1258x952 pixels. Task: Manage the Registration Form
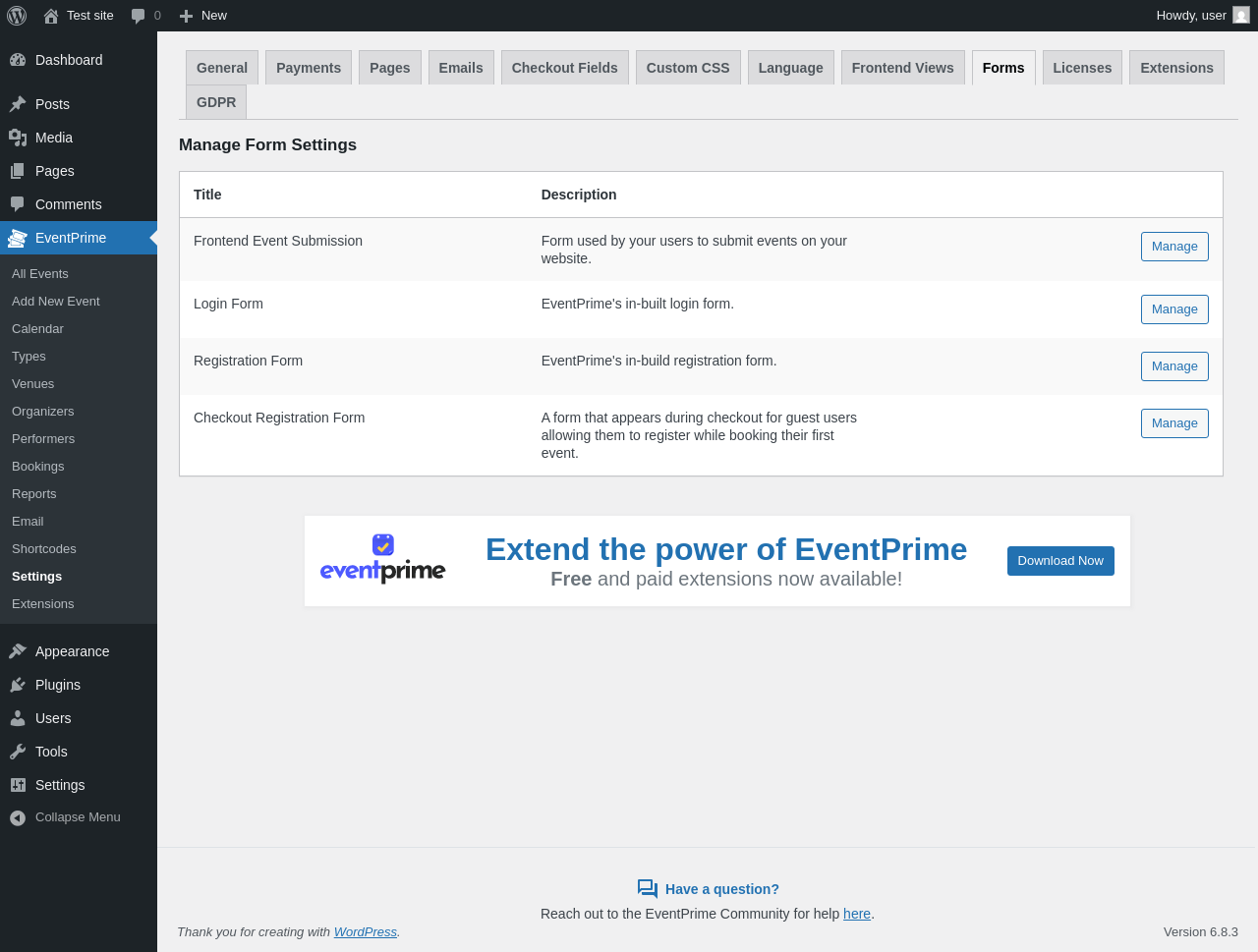[x=1174, y=366]
